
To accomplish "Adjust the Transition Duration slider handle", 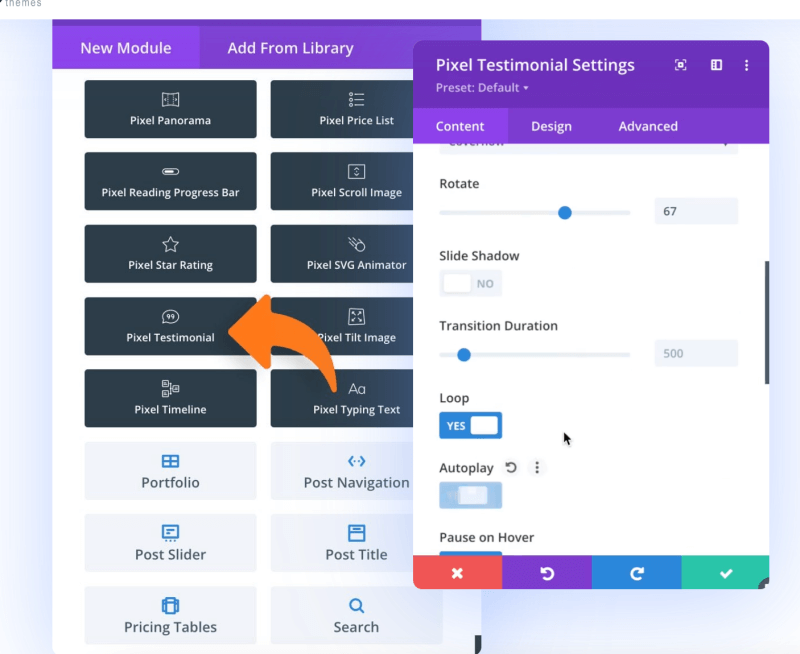I will point(464,355).
